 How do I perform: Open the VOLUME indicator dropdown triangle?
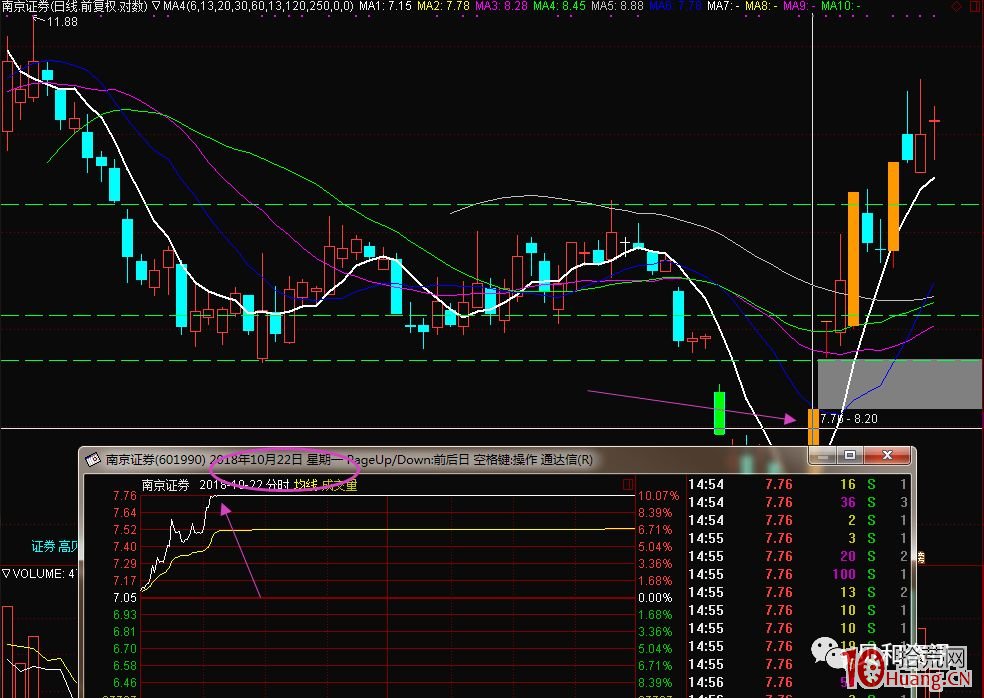click(x=6, y=574)
